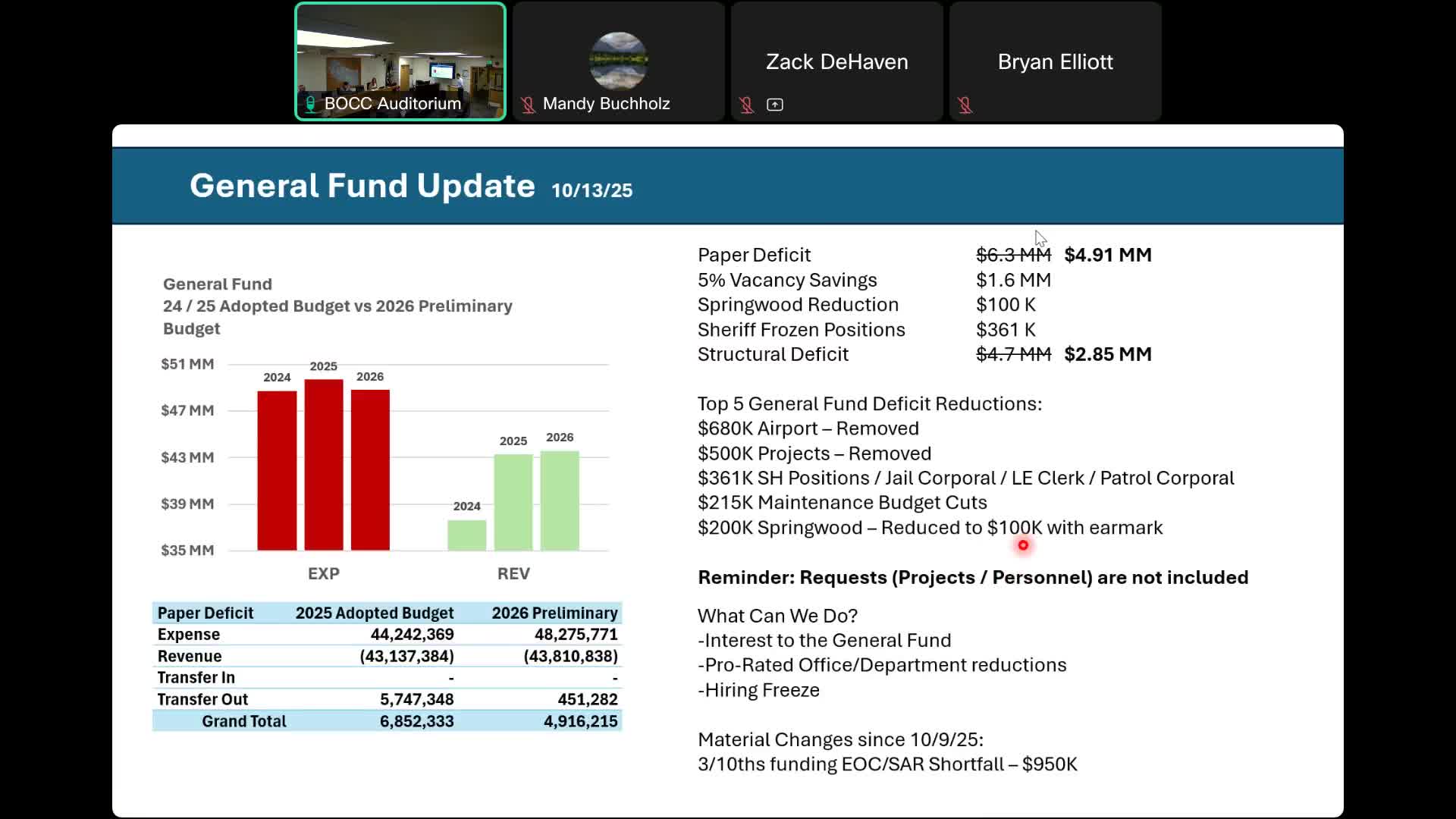This screenshot has height=819, width=1456.
Task: Select Zack DeHaven's participant tile
Action: pos(836,61)
